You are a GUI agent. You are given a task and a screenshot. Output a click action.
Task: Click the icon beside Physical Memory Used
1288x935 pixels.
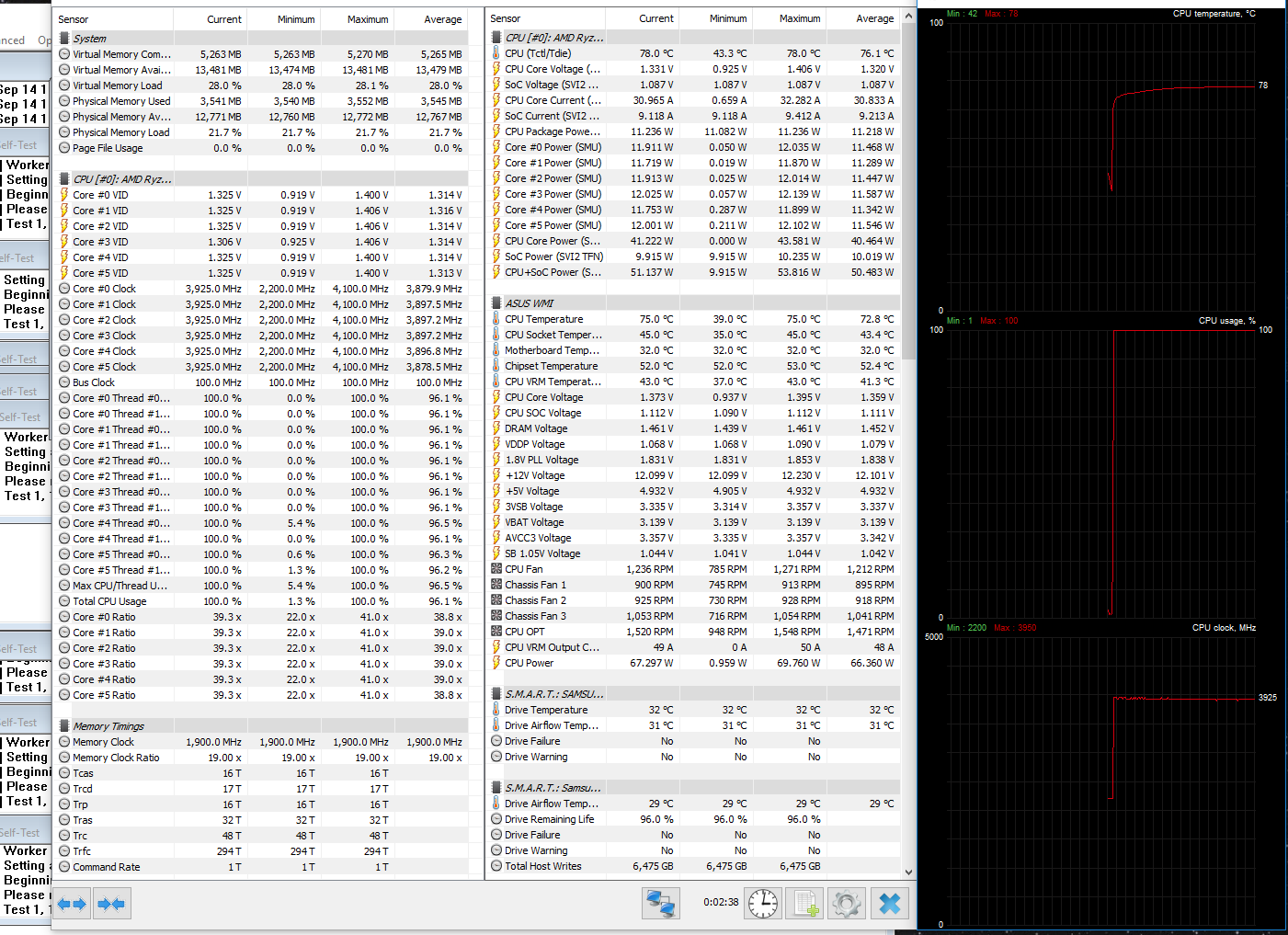click(64, 101)
